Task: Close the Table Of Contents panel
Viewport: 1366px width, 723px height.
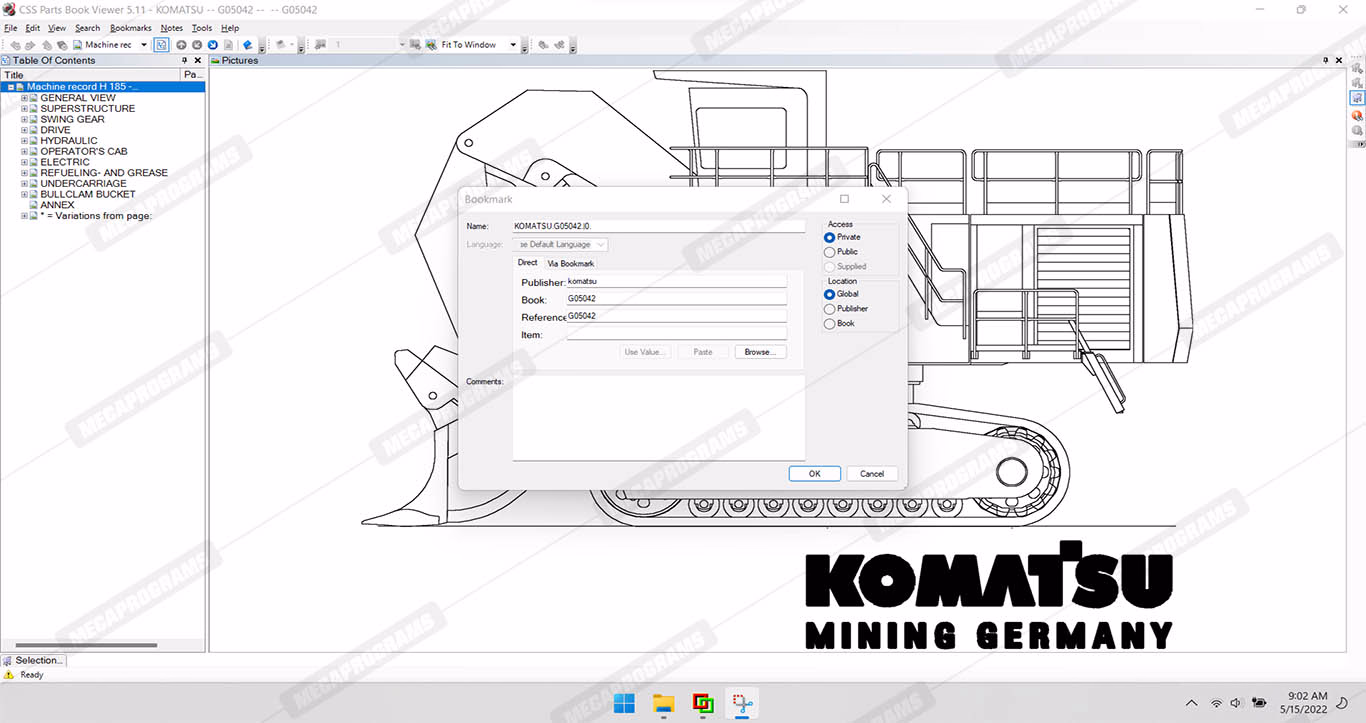Action: [x=197, y=61]
